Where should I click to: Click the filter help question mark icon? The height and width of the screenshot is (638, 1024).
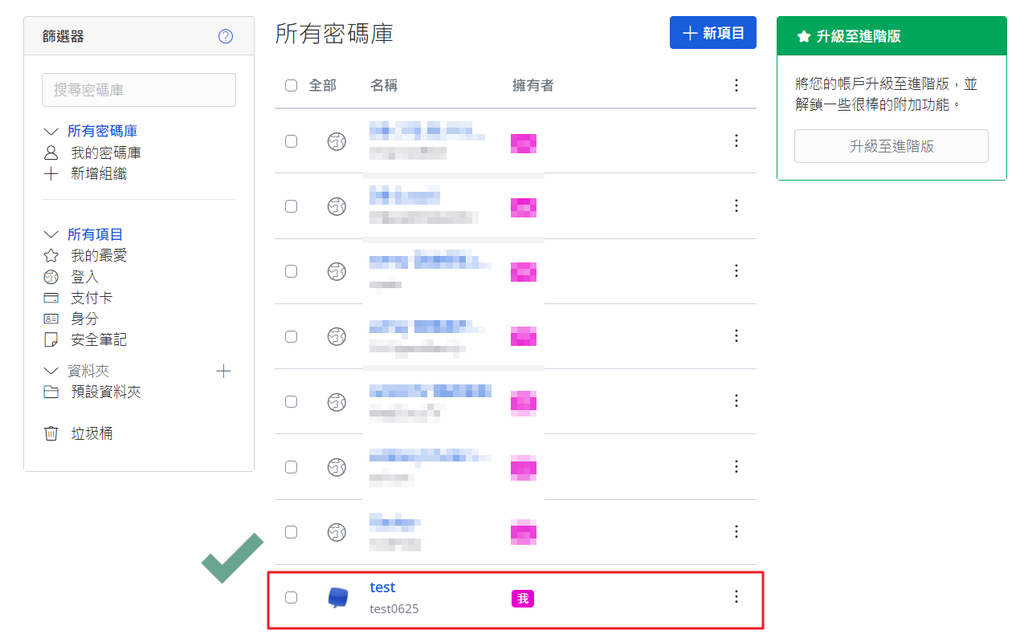(x=225, y=37)
